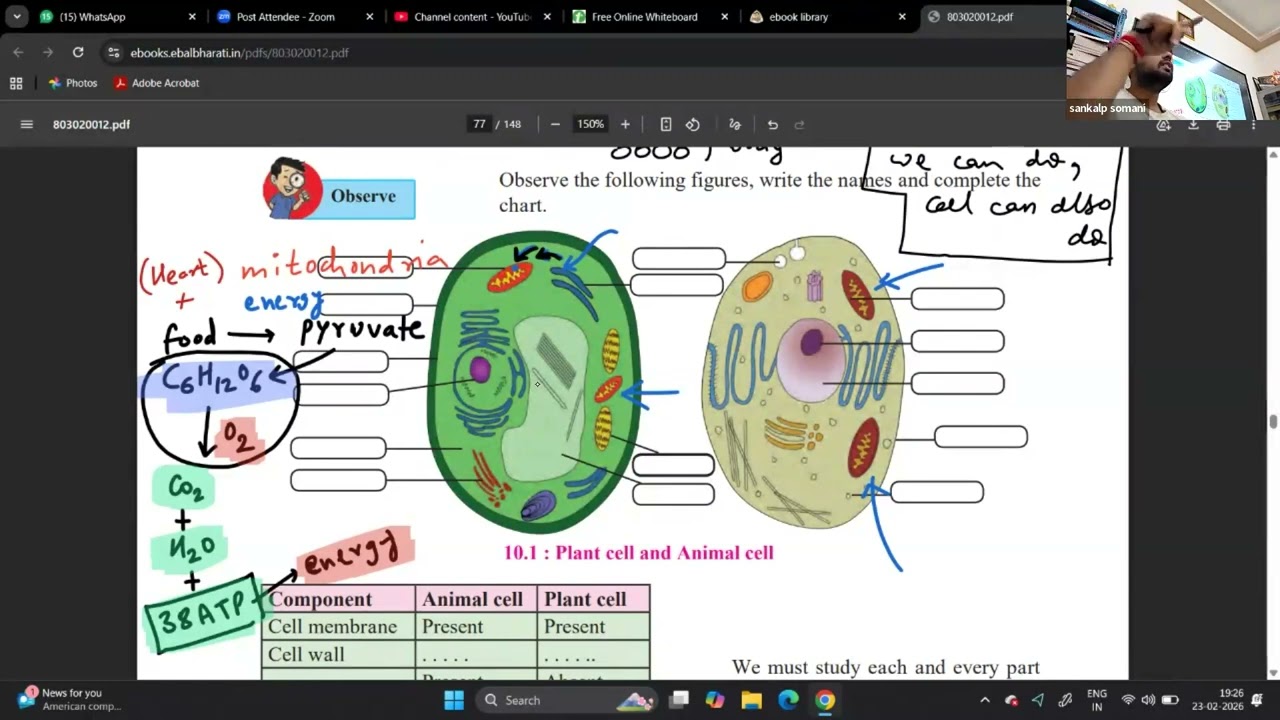Viewport: 1280px width, 720px height.
Task: Close the Post Attendee - Zoom tab
Action: [369, 17]
